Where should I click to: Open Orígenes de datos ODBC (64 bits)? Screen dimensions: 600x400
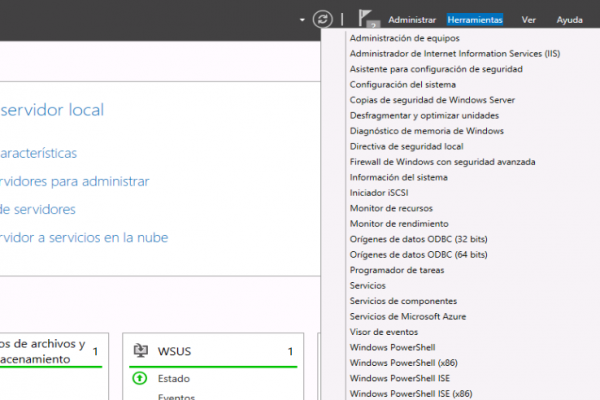click(418, 255)
